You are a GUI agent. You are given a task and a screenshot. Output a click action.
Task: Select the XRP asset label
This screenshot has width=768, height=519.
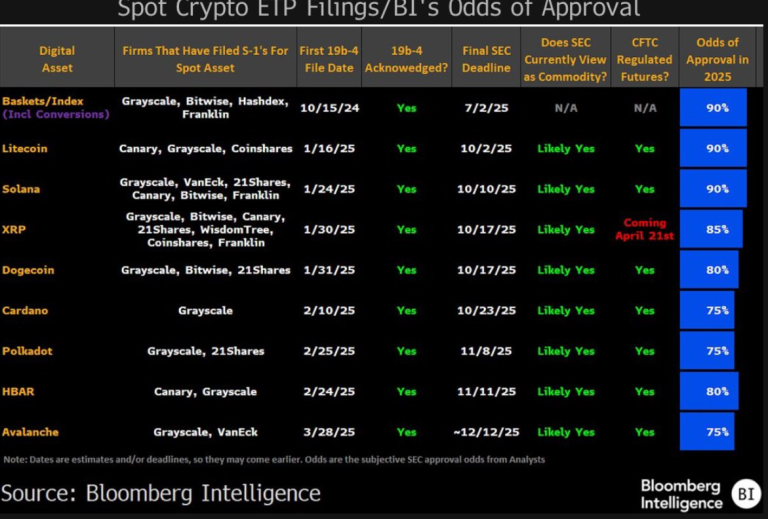coord(14,230)
